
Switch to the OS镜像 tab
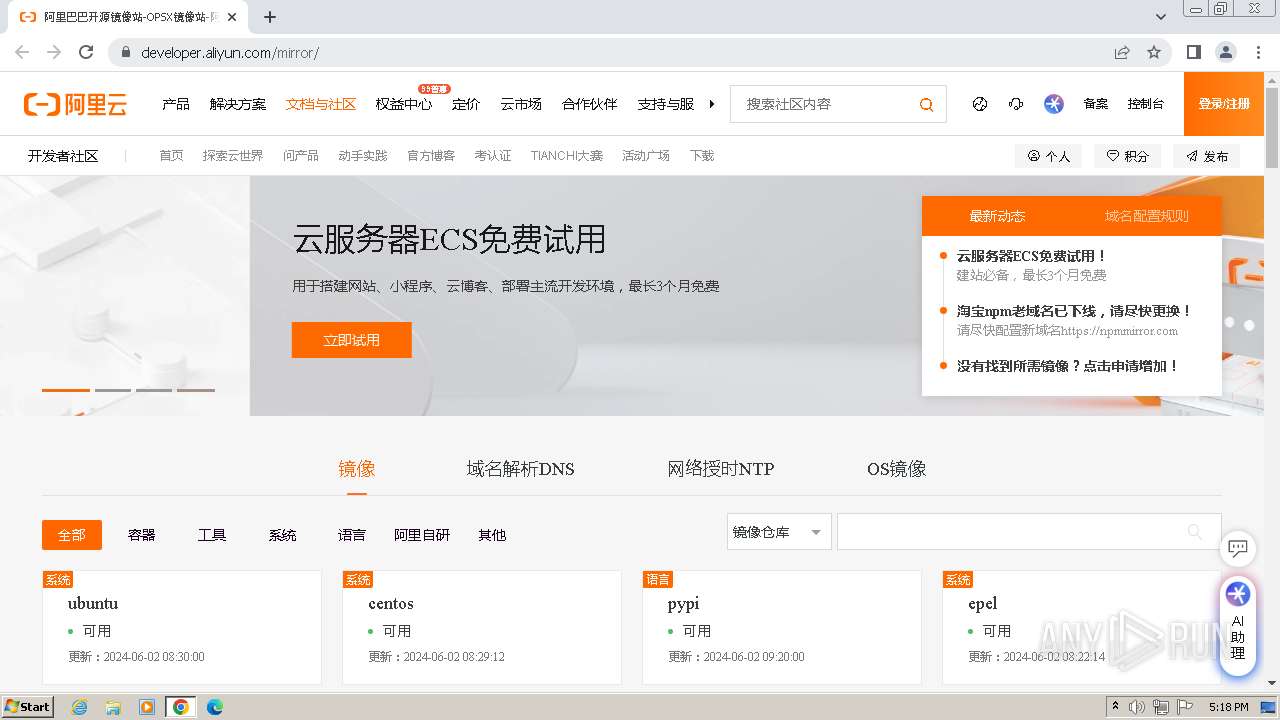[x=897, y=469]
